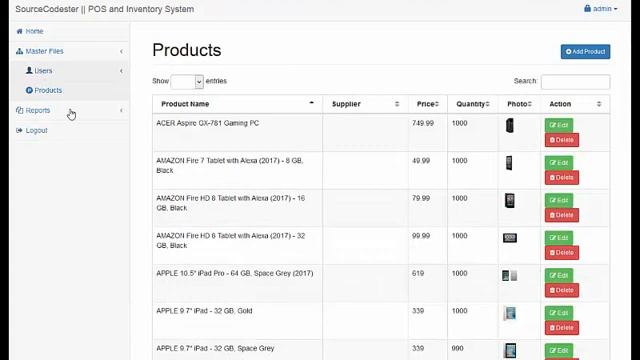The height and width of the screenshot is (360, 640).
Task: Click Fire HD 8 32 GB photo thumbnail
Action: pyautogui.click(x=510, y=238)
